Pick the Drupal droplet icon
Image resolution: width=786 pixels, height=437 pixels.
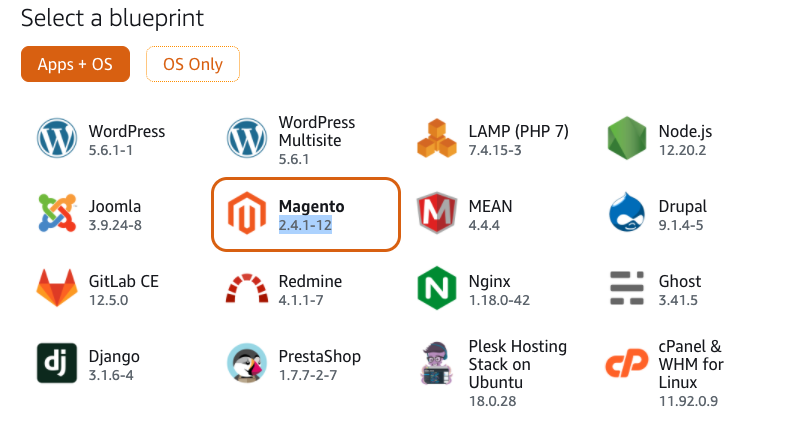(627, 212)
